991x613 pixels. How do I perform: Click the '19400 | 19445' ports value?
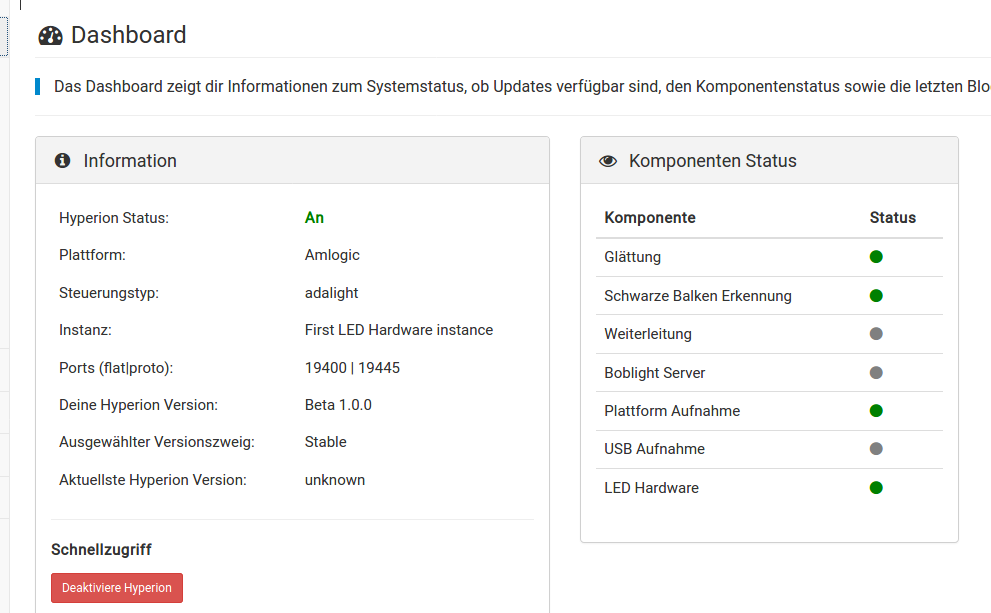pyautogui.click(x=352, y=368)
